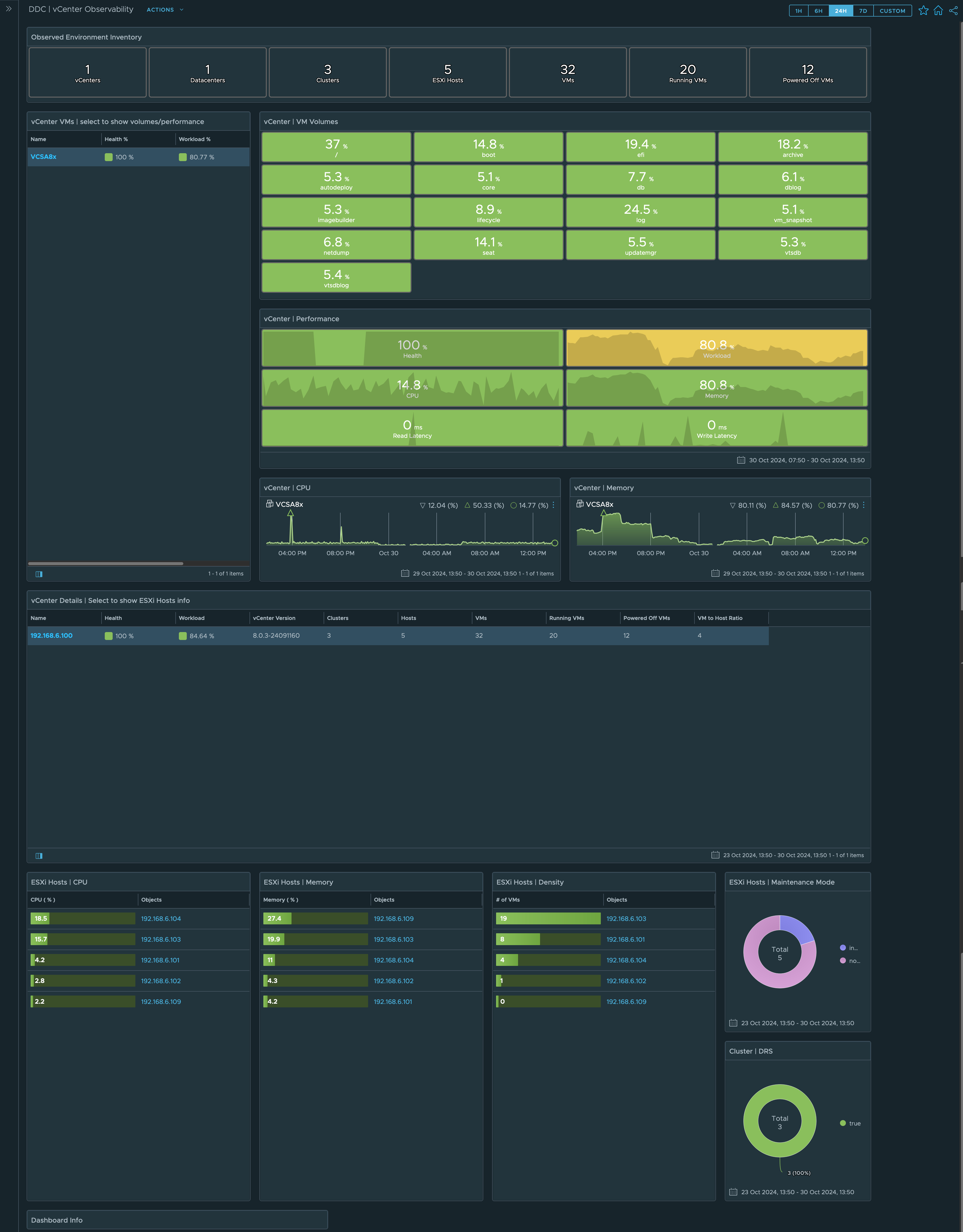The height and width of the screenshot is (1232, 963).
Task: Select the 7D time range
Action: [863, 11]
